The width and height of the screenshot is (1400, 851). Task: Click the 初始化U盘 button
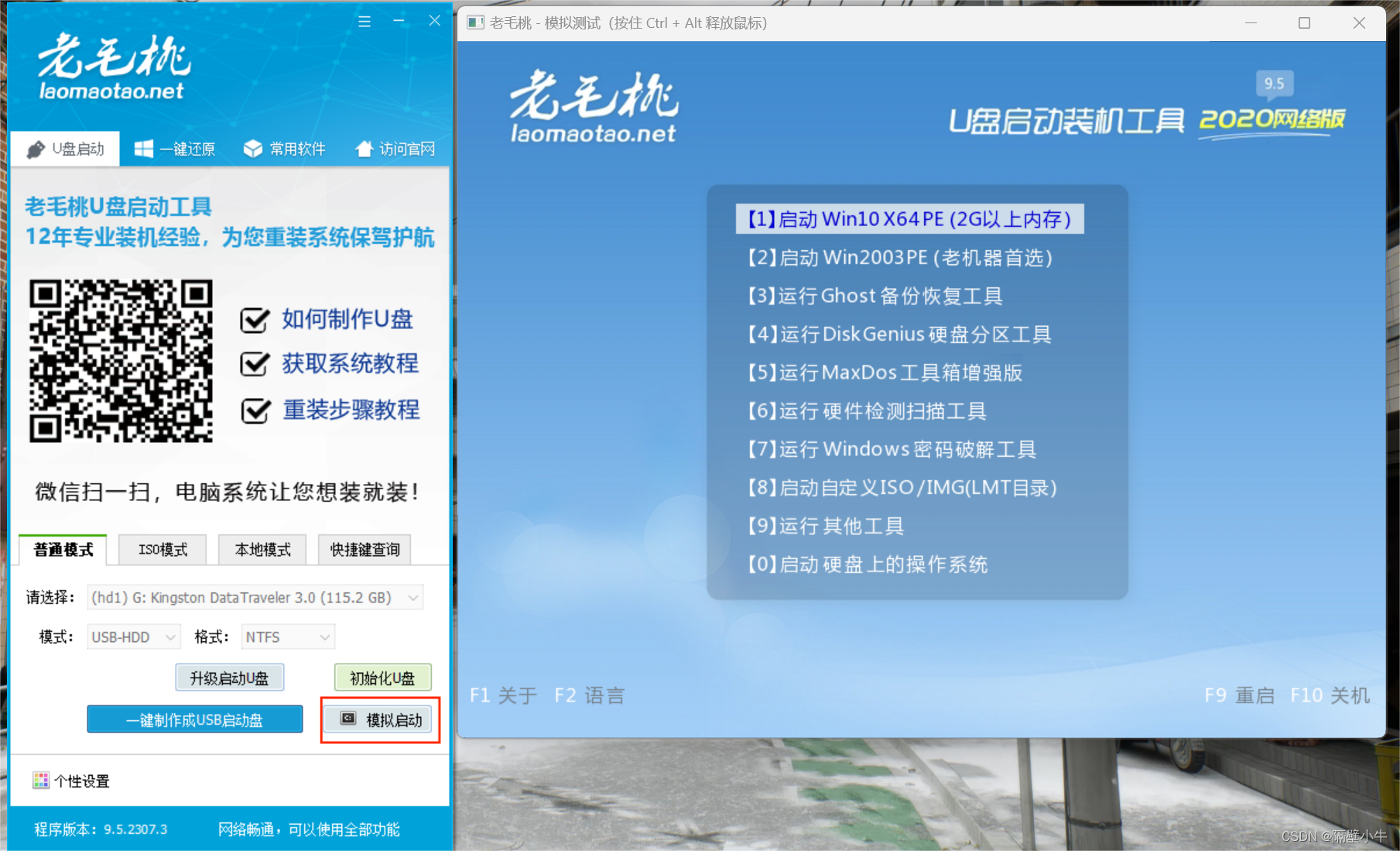tap(382, 678)
